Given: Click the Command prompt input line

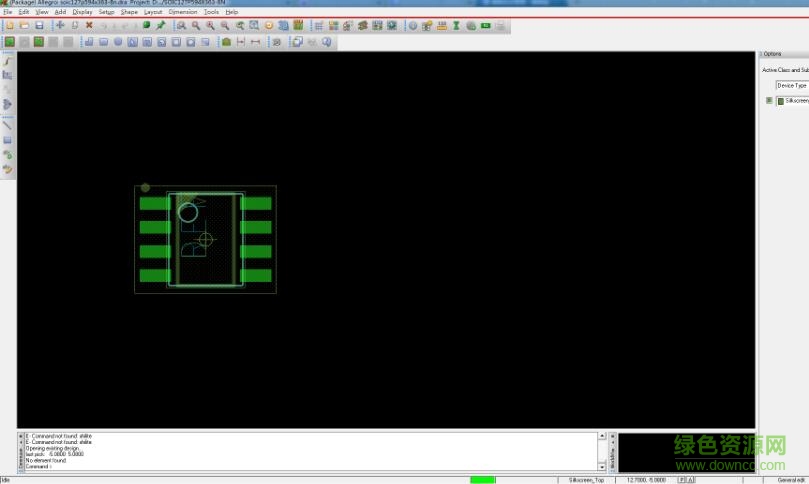Looking at the screenshot, I should click(311, 466).
